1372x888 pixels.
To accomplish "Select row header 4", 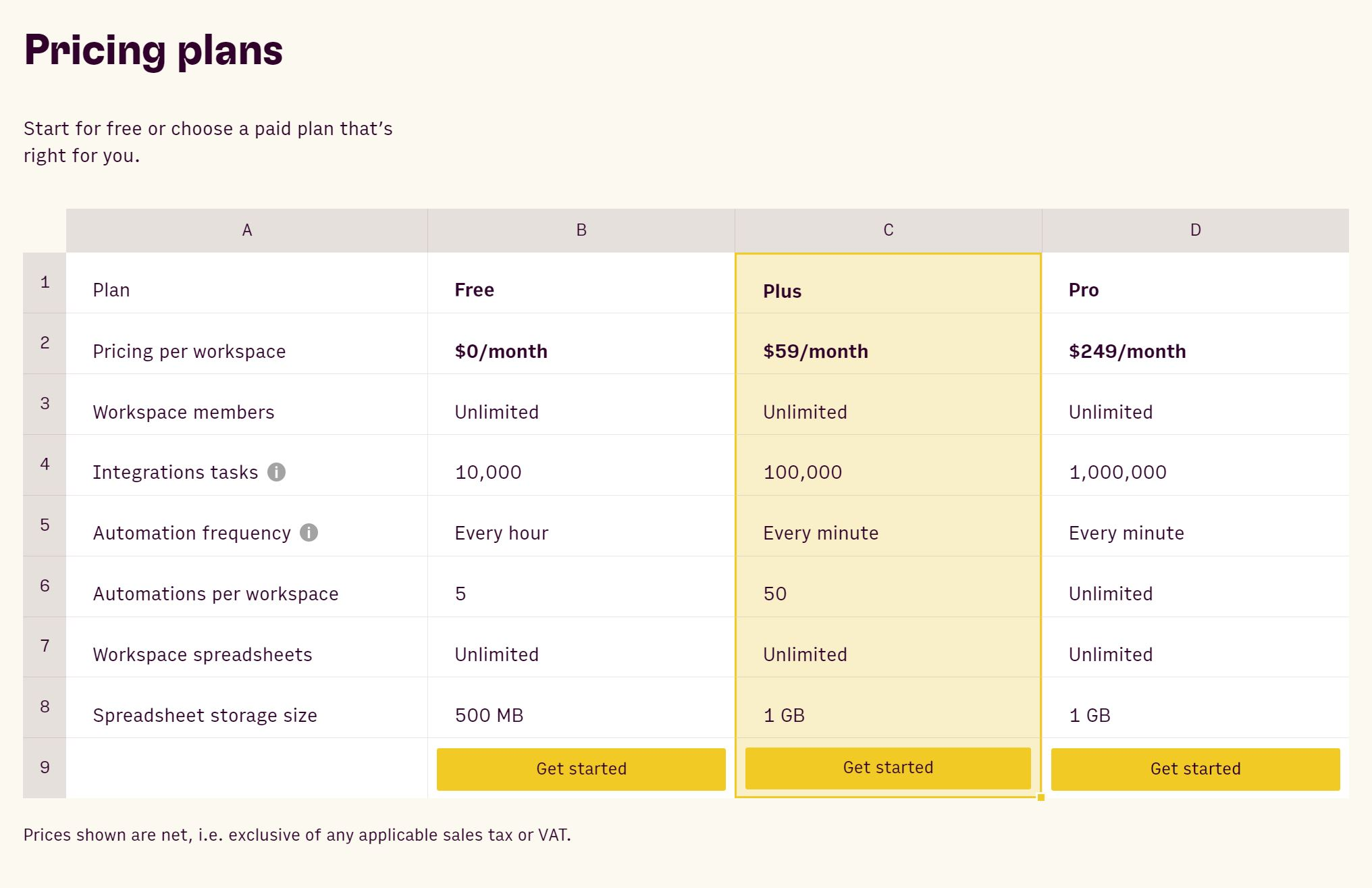I will pos(45,465).
